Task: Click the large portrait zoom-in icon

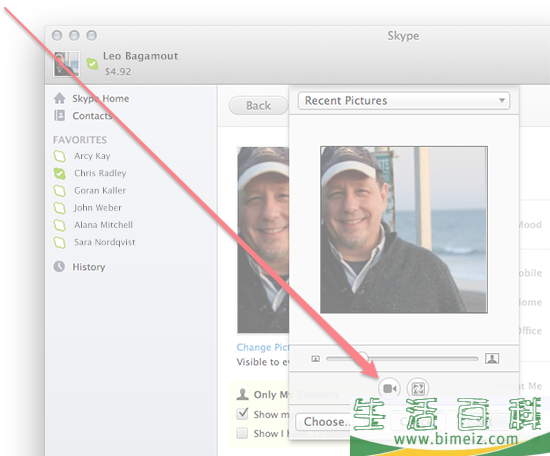Action: (492, 358)
